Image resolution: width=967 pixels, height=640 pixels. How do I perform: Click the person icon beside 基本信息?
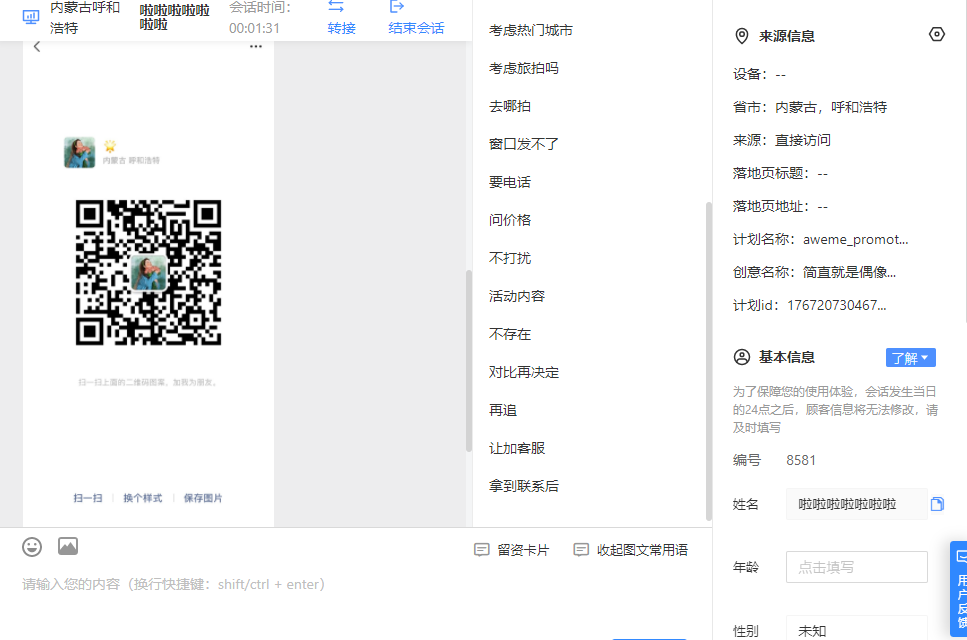coord(742,357)
